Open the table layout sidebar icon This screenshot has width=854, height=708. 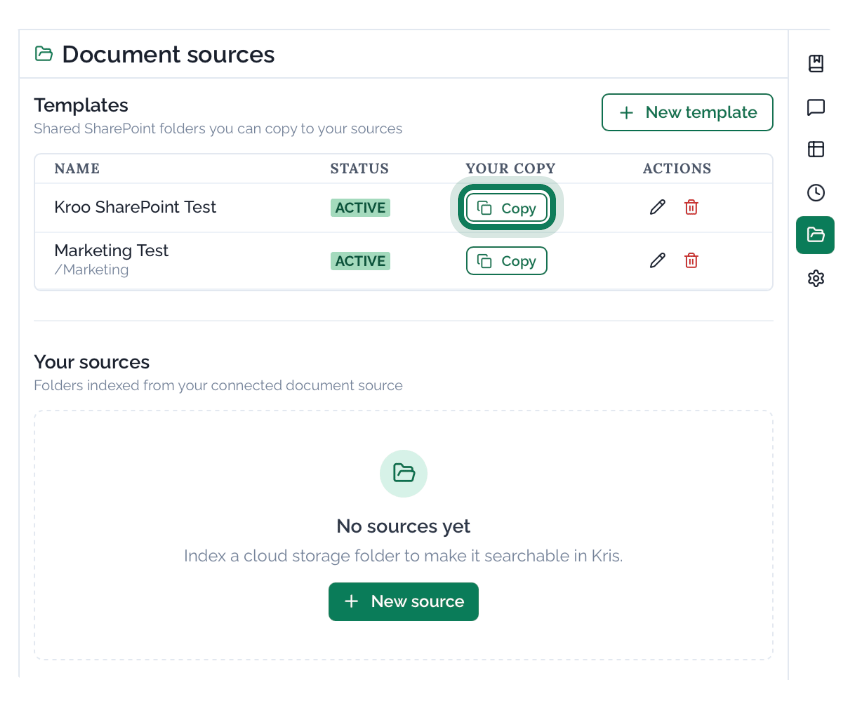tap(815, 149)
